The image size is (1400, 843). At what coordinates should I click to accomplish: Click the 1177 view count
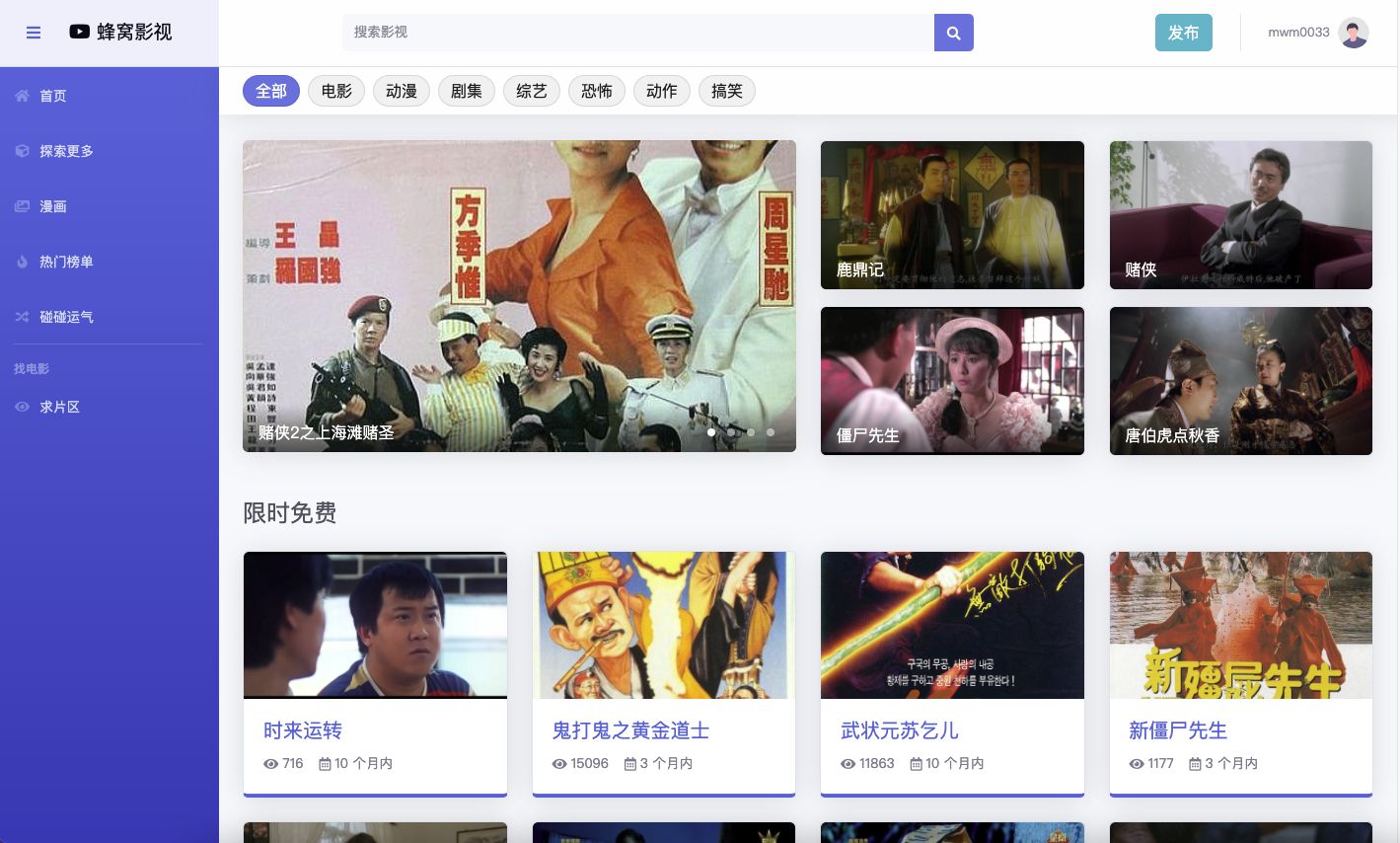coord(1161,764)
